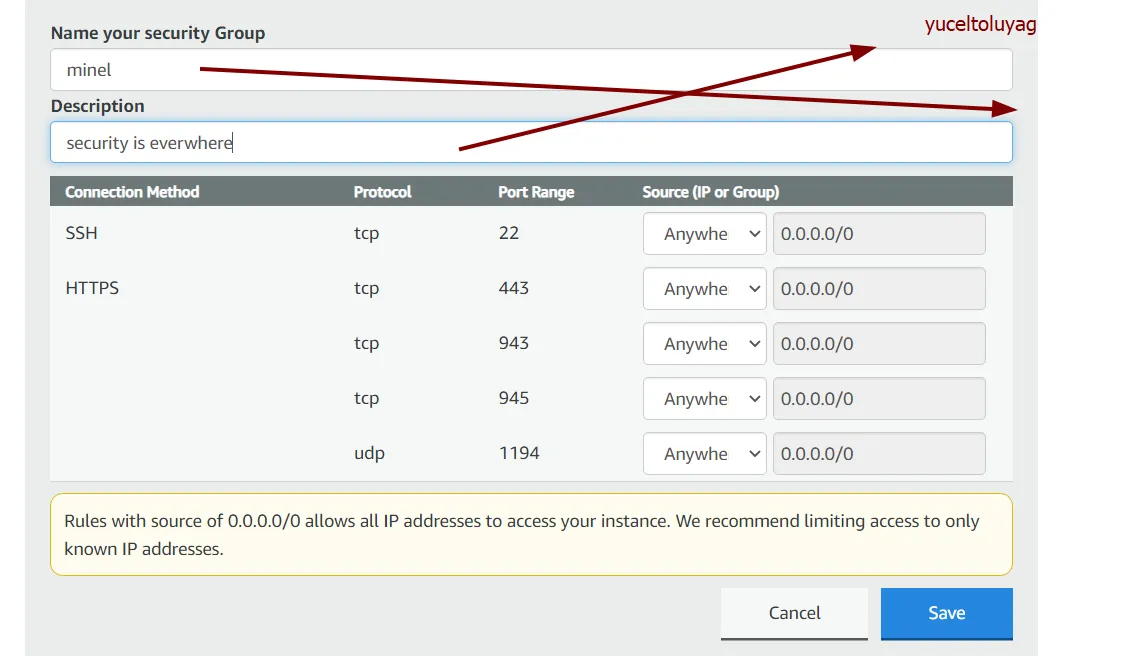Open the source dropdown for tcp port 945

click(x=704, y=399)
